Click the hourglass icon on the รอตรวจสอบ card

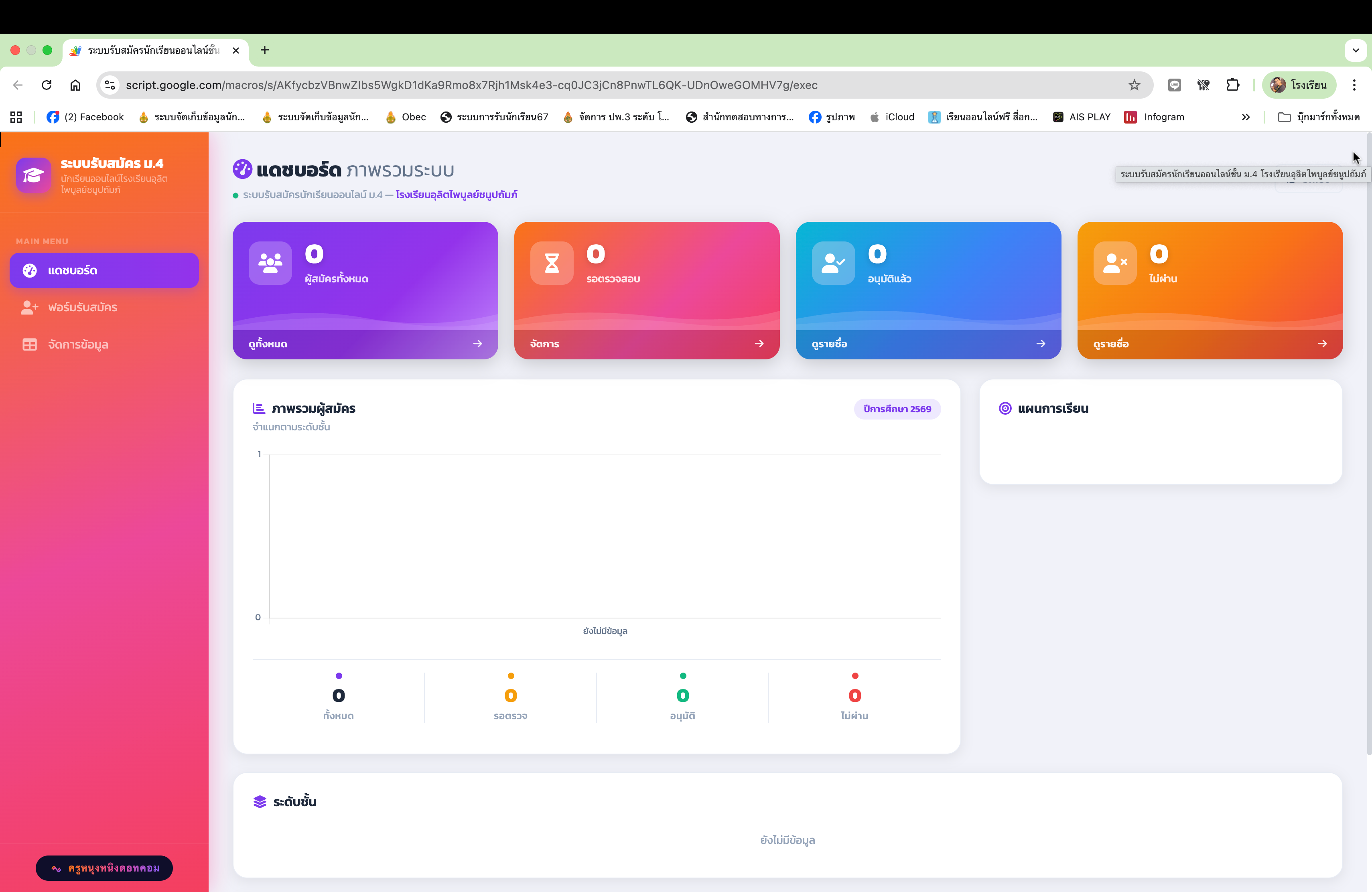pyautogui.click(x=552, y=263)
